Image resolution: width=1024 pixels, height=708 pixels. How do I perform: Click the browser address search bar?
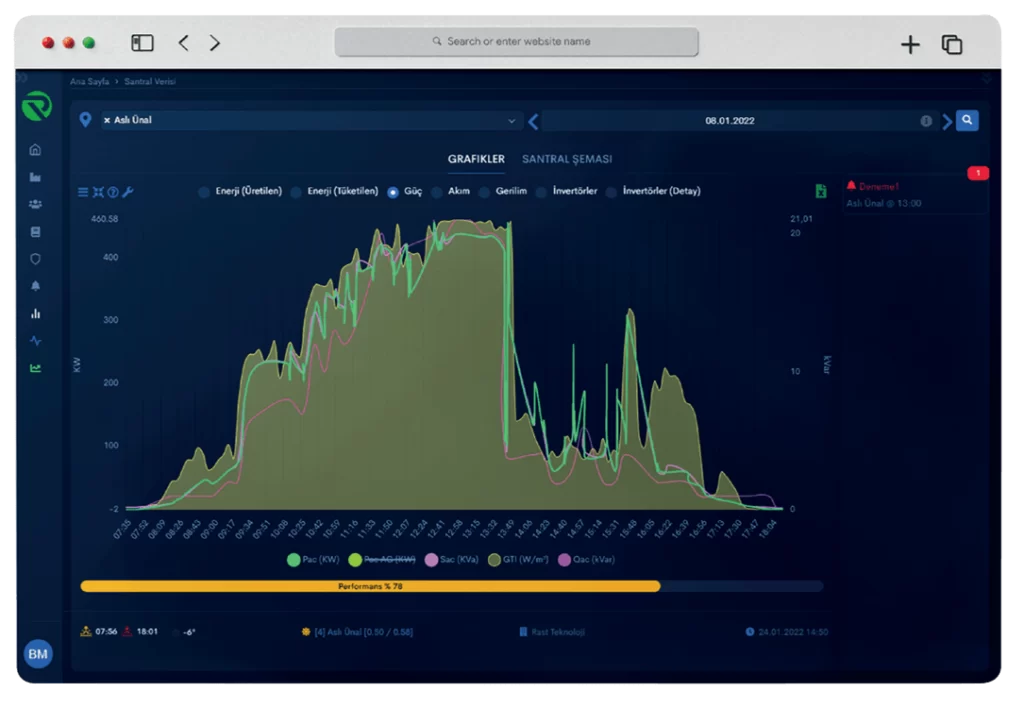[517, 41]
